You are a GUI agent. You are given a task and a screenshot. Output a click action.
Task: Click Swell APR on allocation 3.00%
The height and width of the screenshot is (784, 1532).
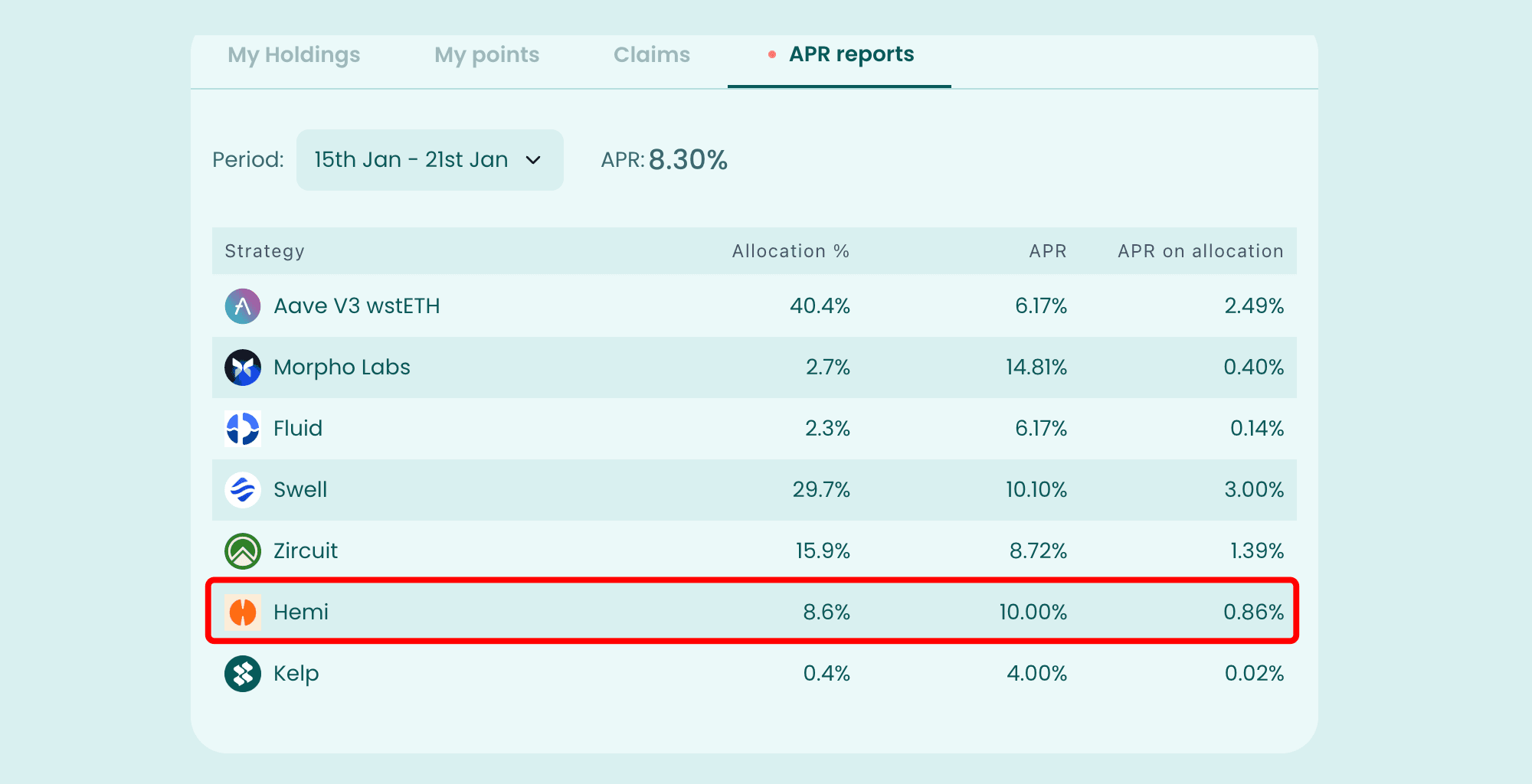(1254, 490)
